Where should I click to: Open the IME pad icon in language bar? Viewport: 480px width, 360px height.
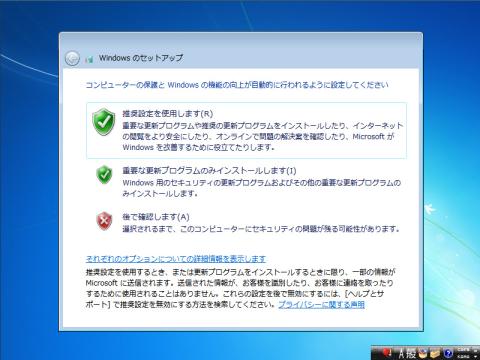(x=422, y=353)
